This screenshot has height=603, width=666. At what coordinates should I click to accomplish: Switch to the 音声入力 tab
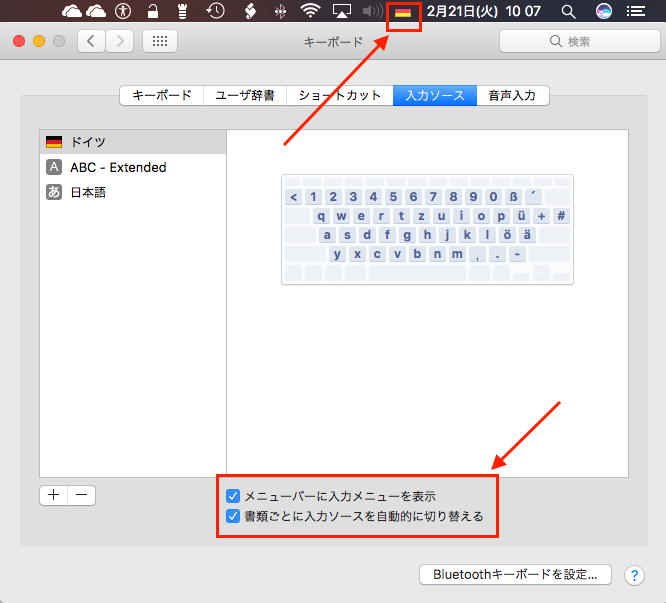513,95
